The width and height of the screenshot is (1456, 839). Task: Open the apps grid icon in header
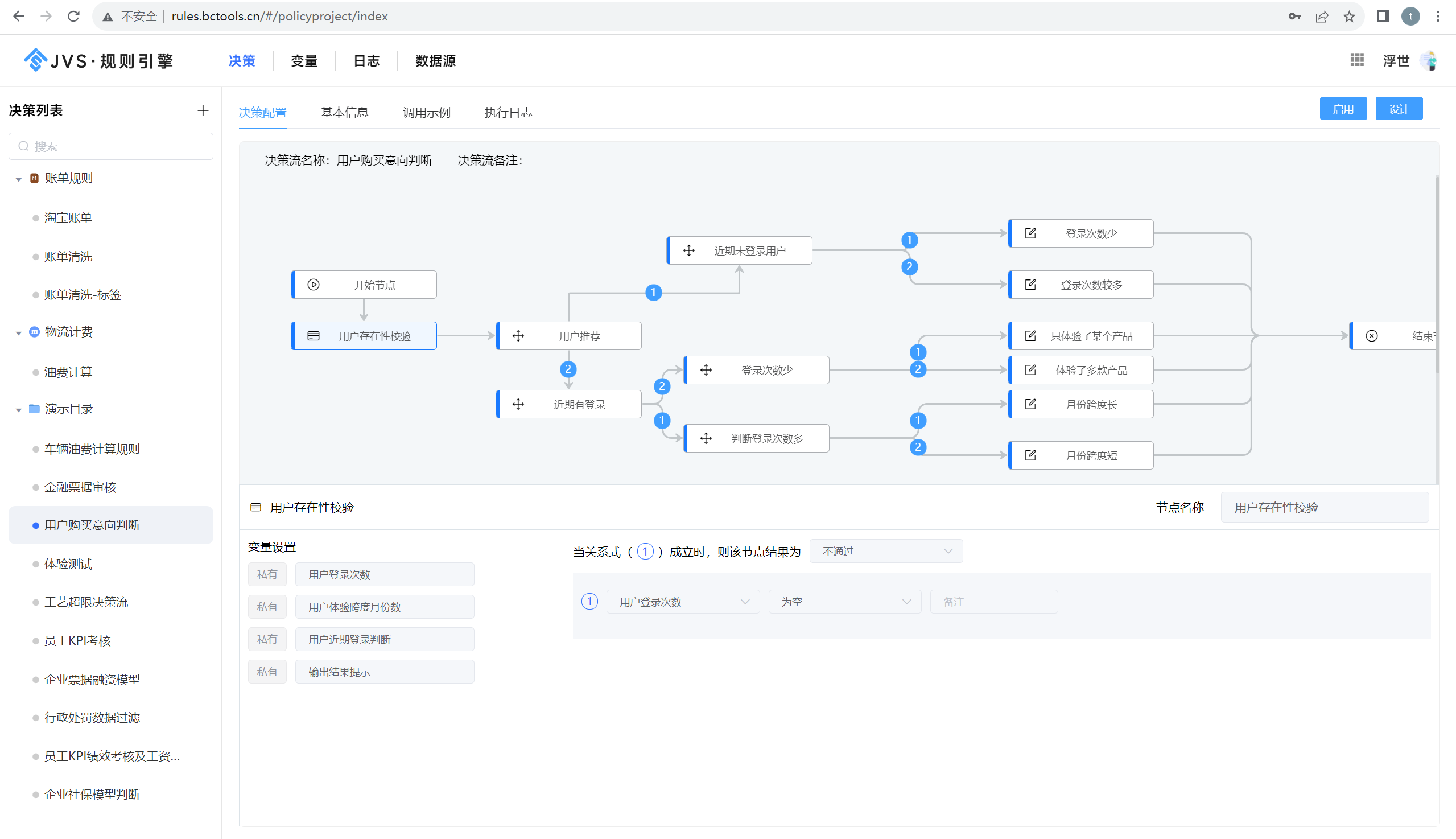[x=1357, y=60]
